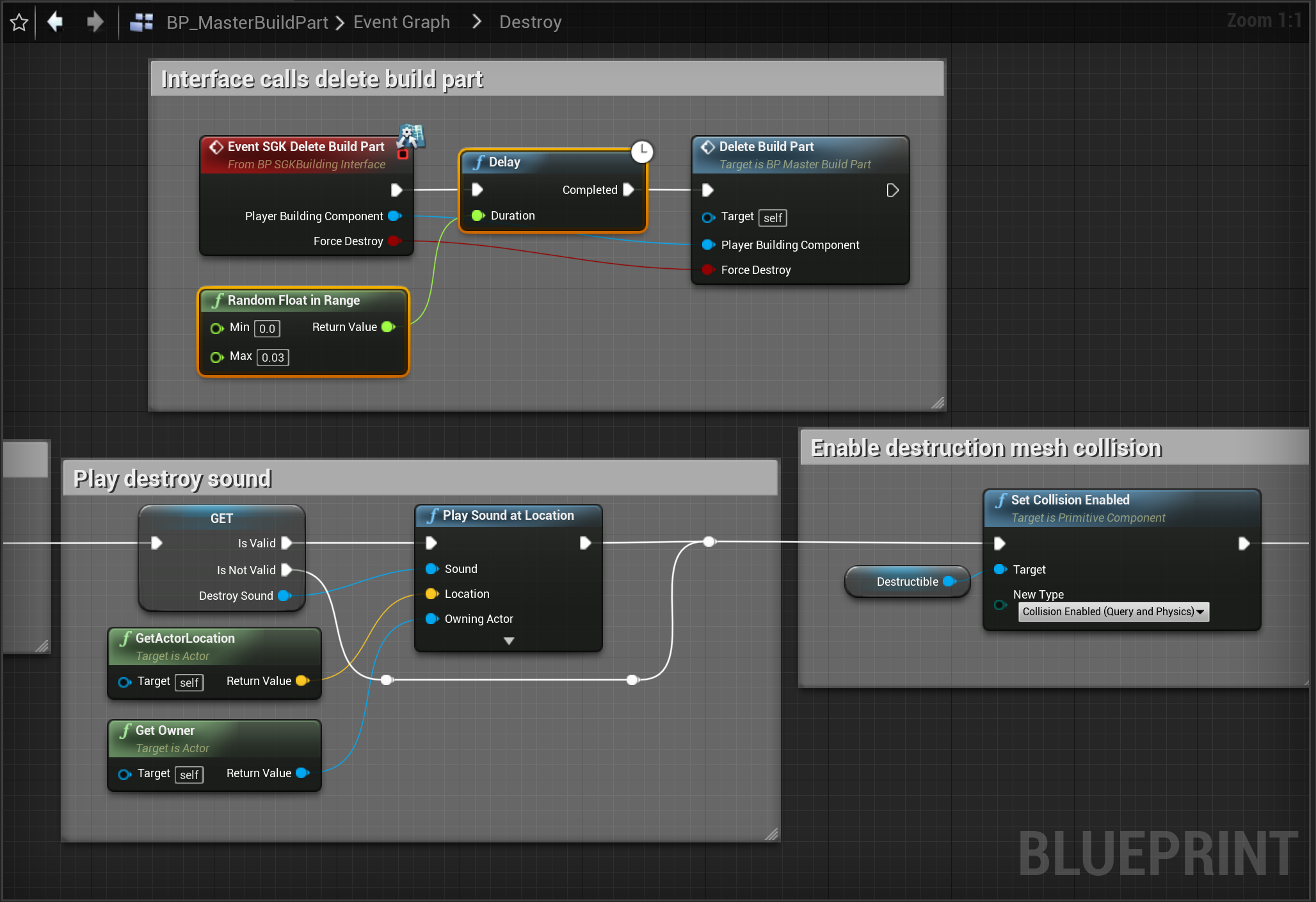Click the green Duration pin on Delay
The image size is (1316, 902).
click(x=477, y=216)
